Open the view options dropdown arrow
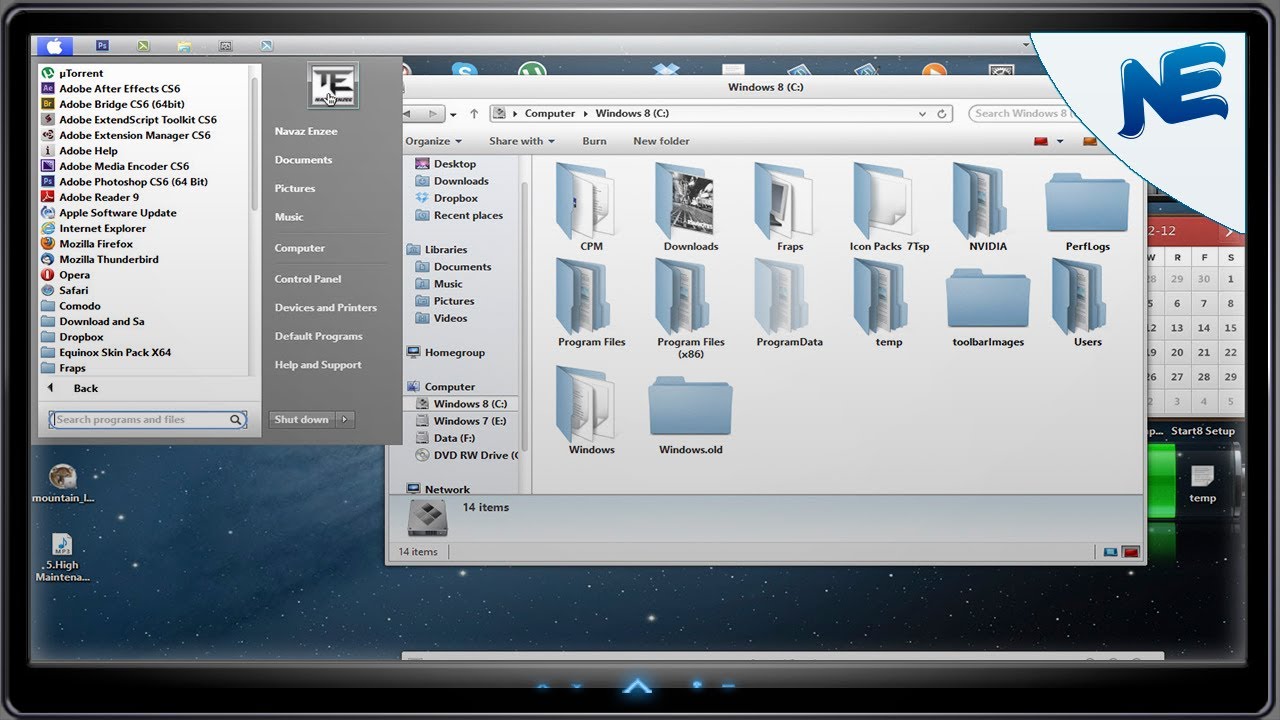Screen dimensions: 1280x720 click(x=1060, y=141)
